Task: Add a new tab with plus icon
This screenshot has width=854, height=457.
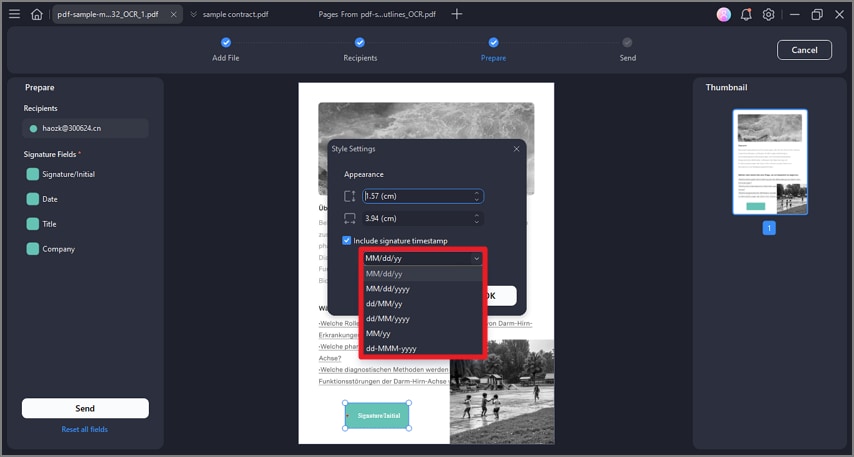Action: coord(457,14)
